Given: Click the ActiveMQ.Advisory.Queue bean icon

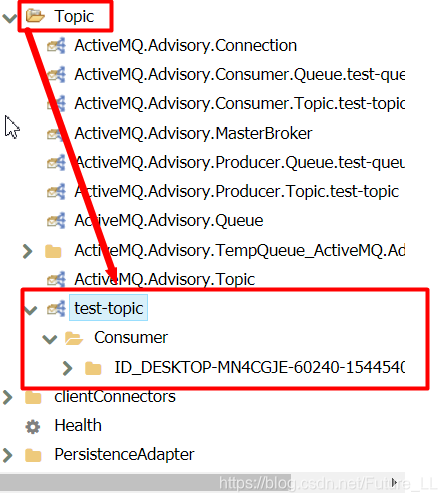Looking at the screenshot, I should [x=56, y=221].
